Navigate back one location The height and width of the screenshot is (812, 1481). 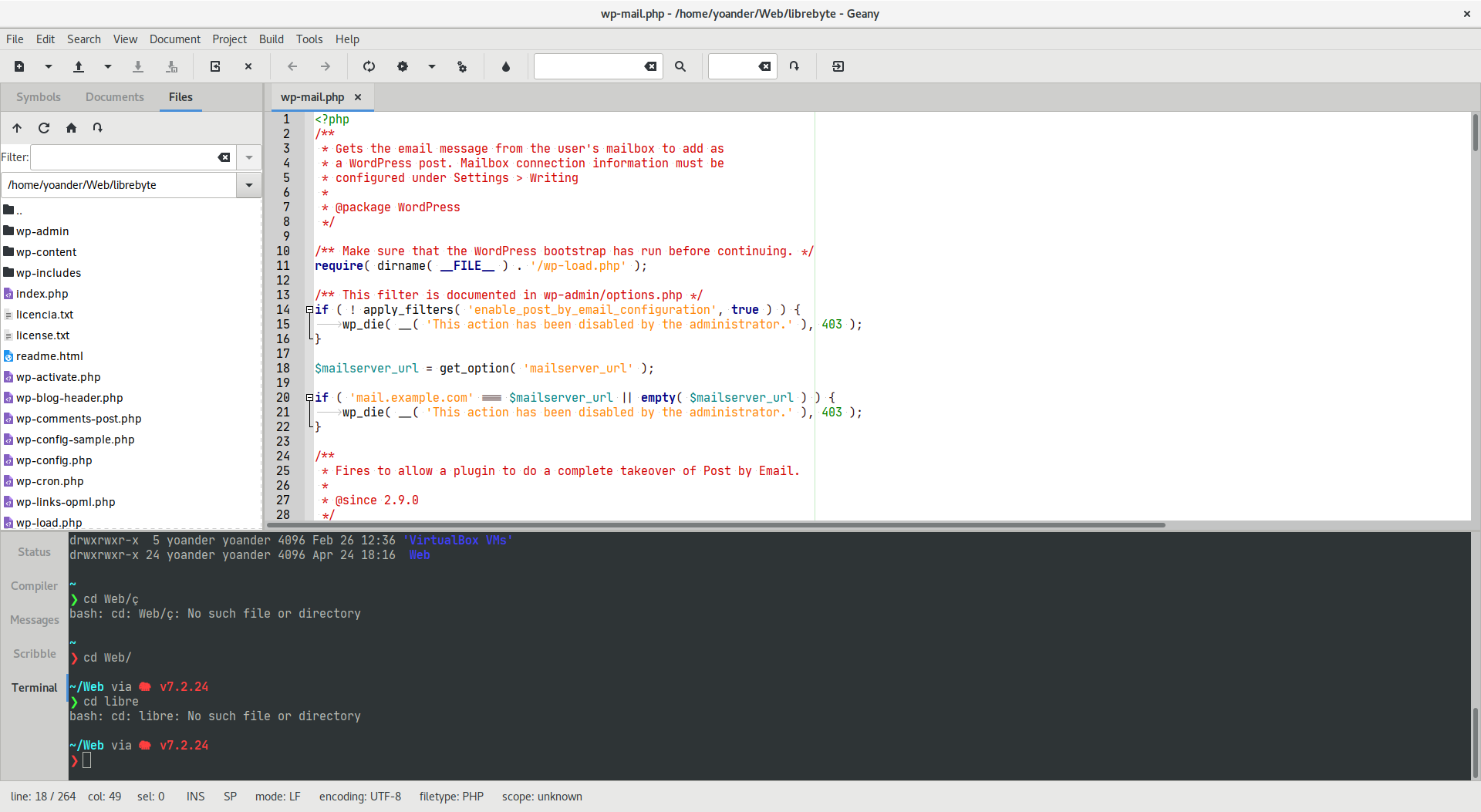coord(292,67)
